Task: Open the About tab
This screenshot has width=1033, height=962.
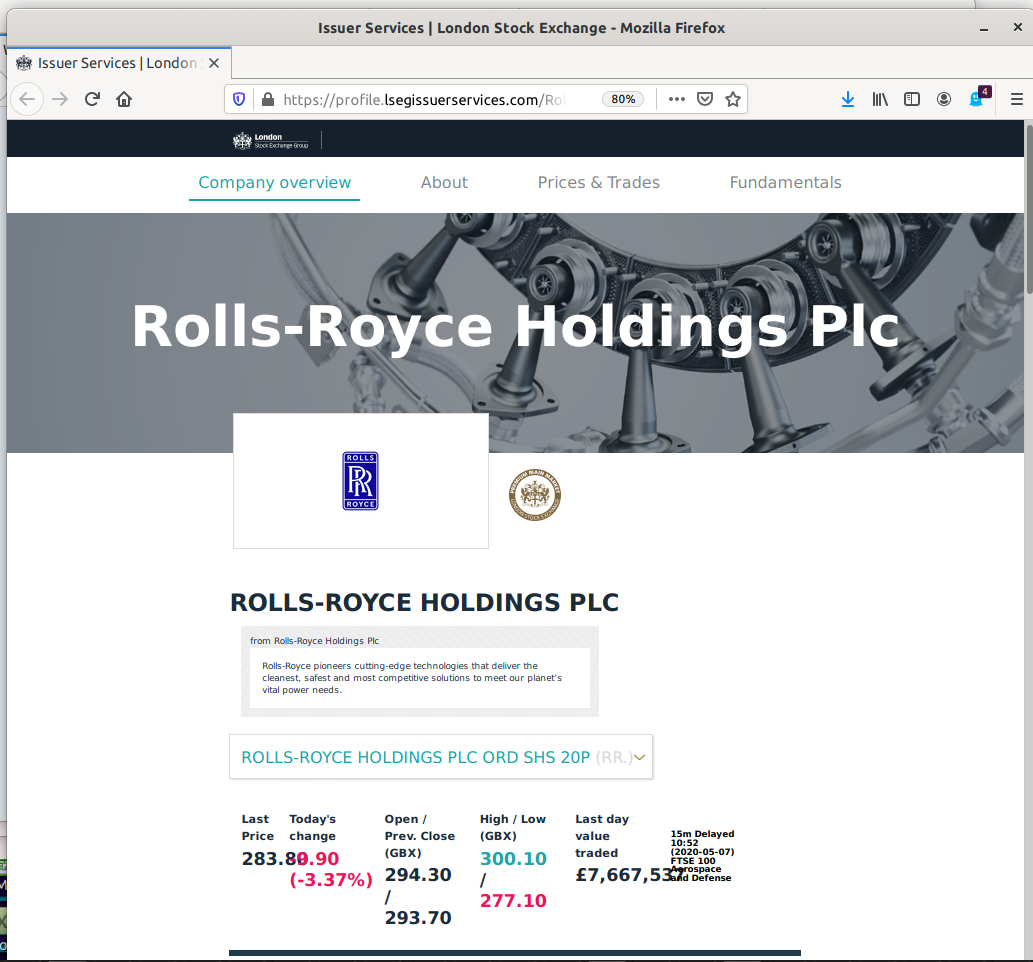Action: (444, 183)
